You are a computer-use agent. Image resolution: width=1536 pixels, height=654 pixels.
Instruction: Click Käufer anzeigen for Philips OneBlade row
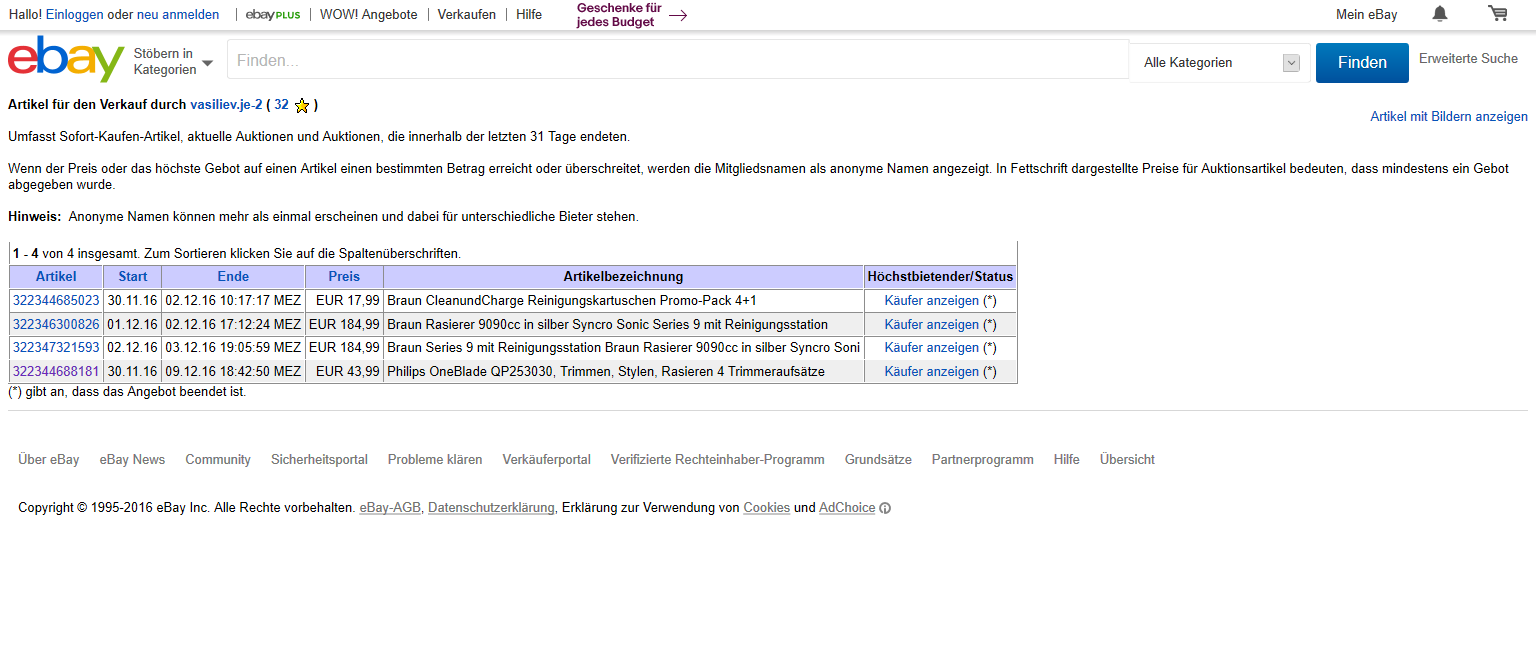pos(932,371)
